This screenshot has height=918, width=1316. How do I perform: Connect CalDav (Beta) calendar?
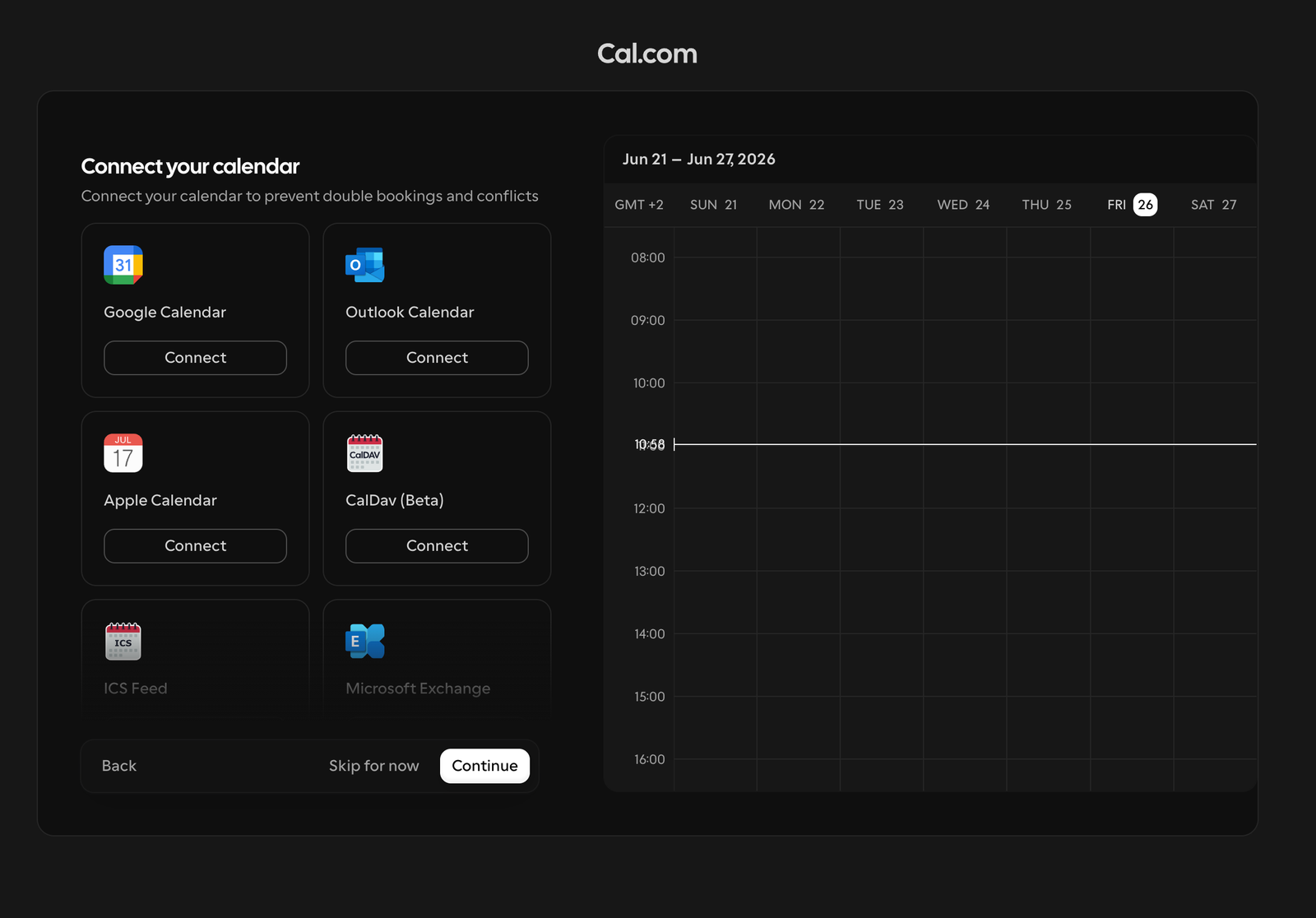[437, 546]
